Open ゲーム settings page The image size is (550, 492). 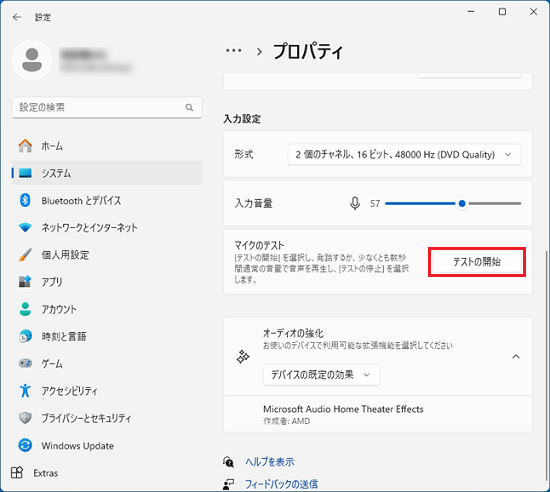point(107,364)
